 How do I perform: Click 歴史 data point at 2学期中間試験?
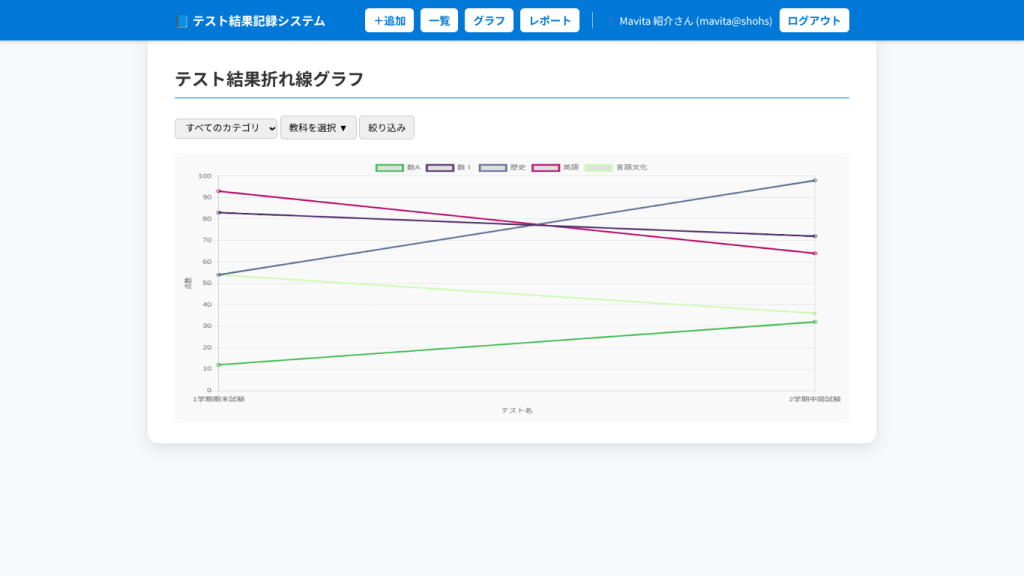click(815, 181)
